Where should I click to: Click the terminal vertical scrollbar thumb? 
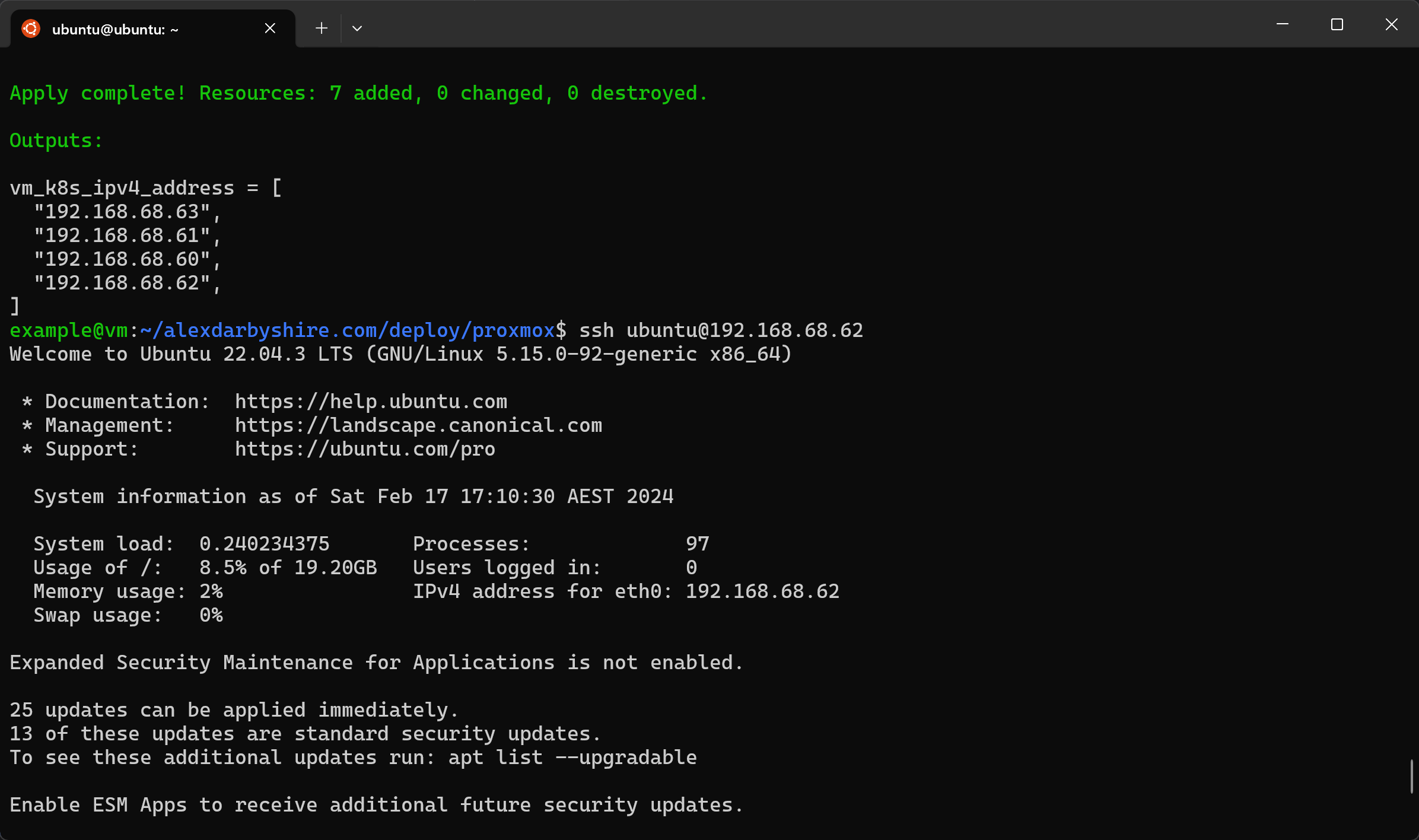pos(1412,776)
